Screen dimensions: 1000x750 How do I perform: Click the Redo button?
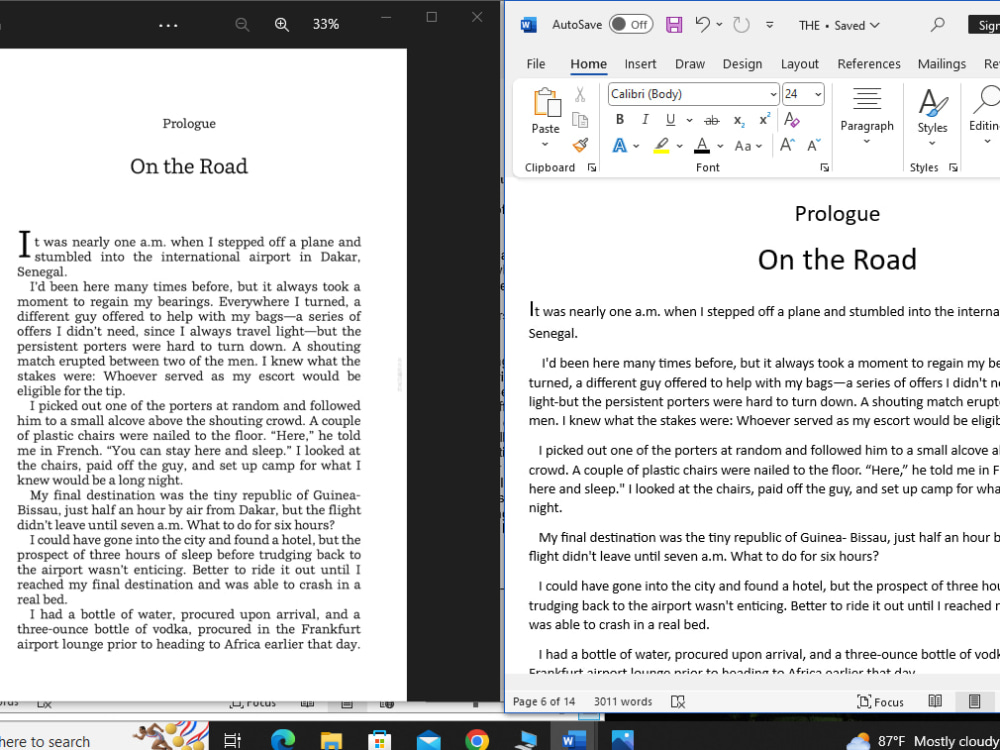coord(741,25)
